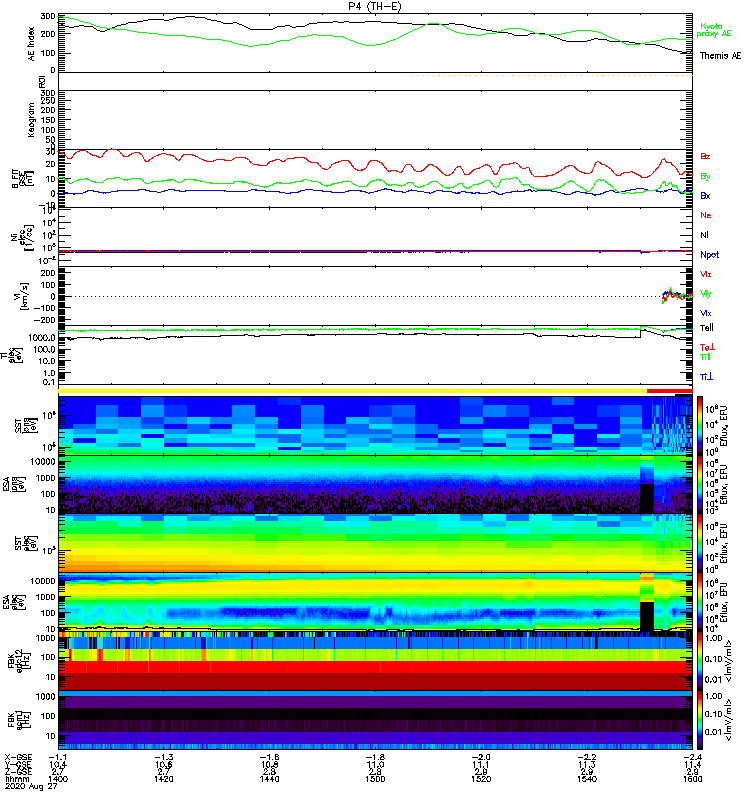Image resolution: width=750 pixels, height=800 pixels.
Task: Click the red Te perpendicular legend label
Action: click(x=707, y=347)
